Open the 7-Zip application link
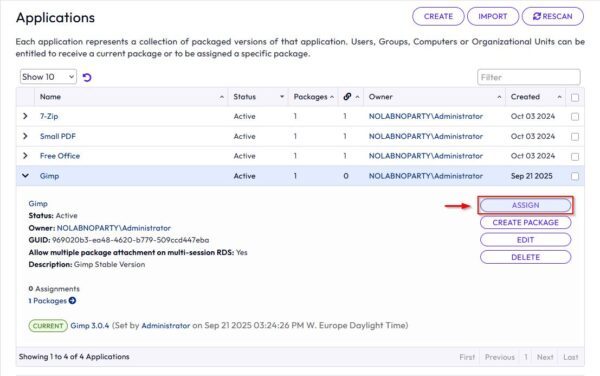600x376 pixels. click(49, 116)
